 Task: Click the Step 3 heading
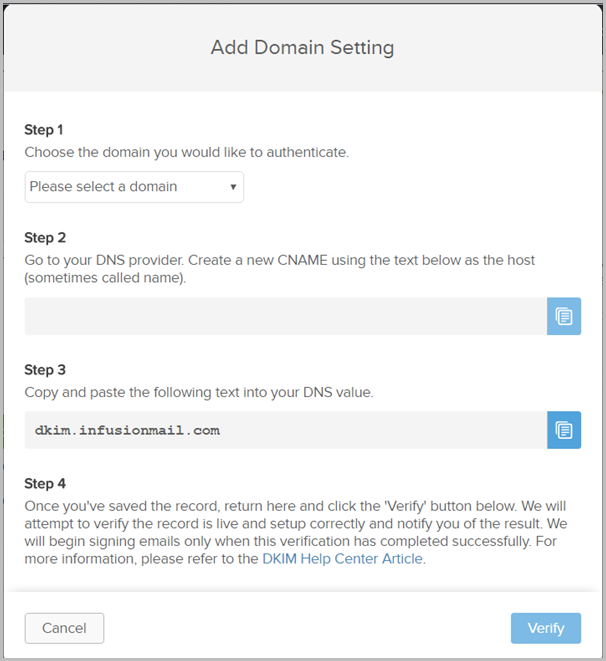tap(45, 370)
